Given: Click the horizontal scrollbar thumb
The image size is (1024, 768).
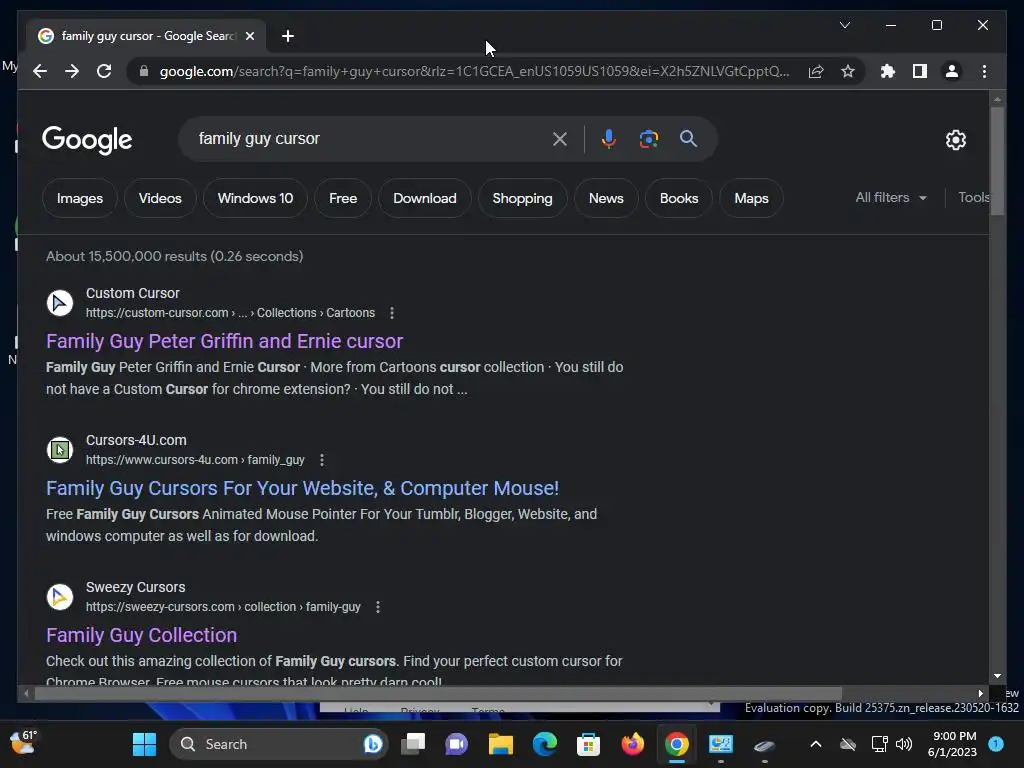Looking at the screenshot, I should (x=438, y=694).
